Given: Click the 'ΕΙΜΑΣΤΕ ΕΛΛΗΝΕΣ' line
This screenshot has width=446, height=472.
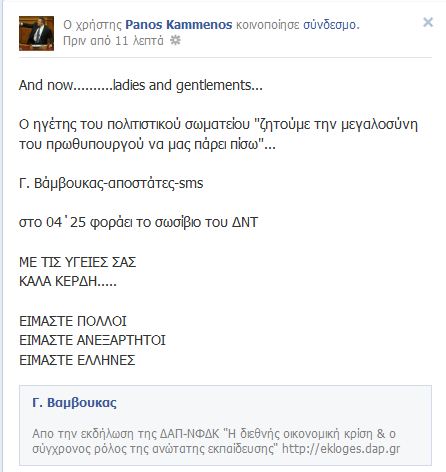Looking at the screenshot, I should click(x=77, y=360).
